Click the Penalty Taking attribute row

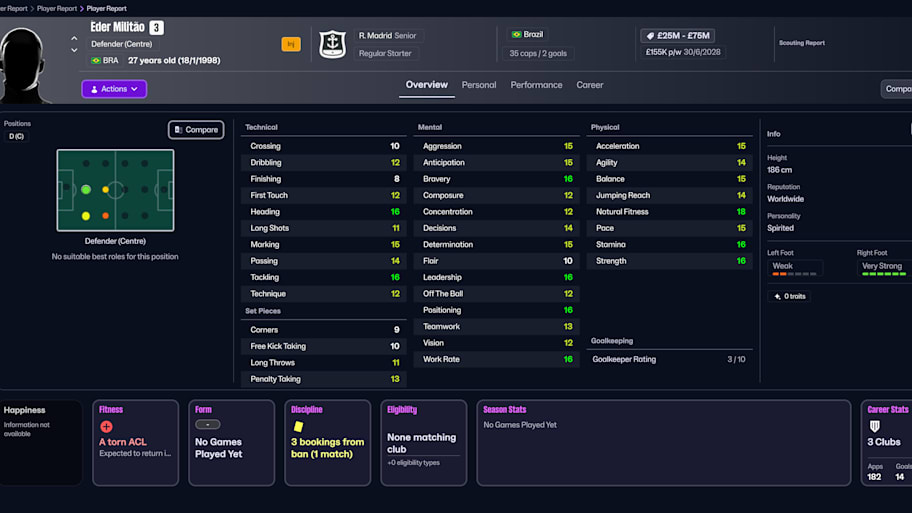pos(324,379)
